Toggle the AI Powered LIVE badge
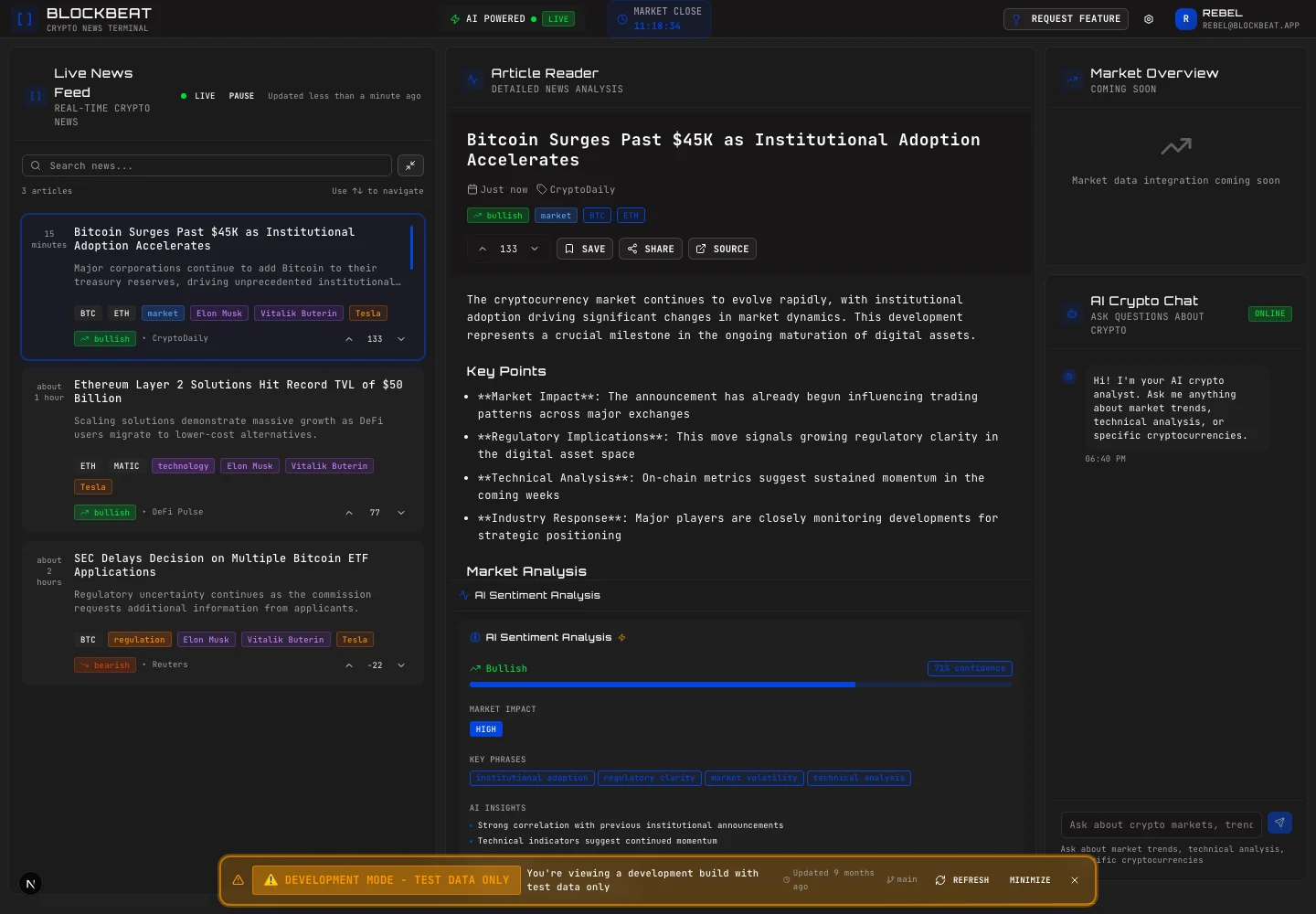1316x914 pixels. coord(557,19)
